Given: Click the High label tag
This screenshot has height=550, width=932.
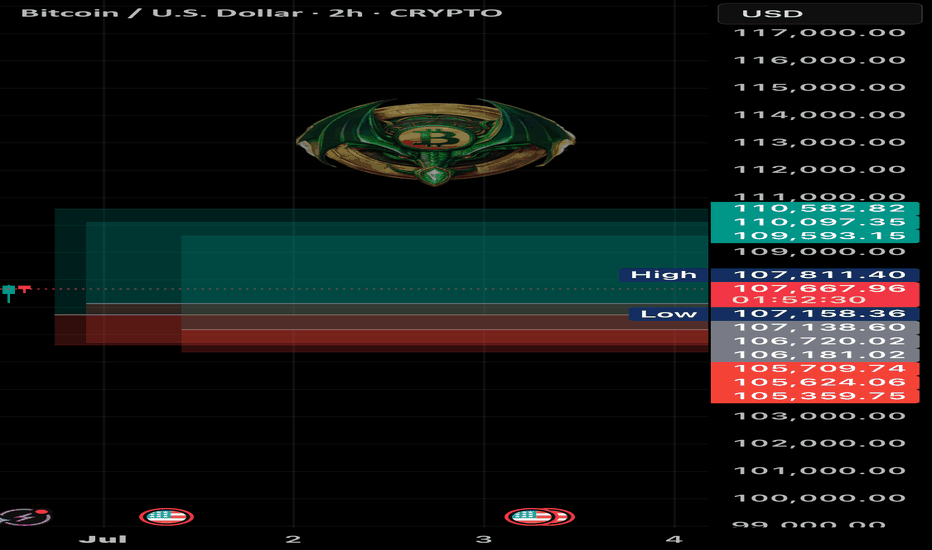Looking at the screenshot, I should click(x=663, y=275).
